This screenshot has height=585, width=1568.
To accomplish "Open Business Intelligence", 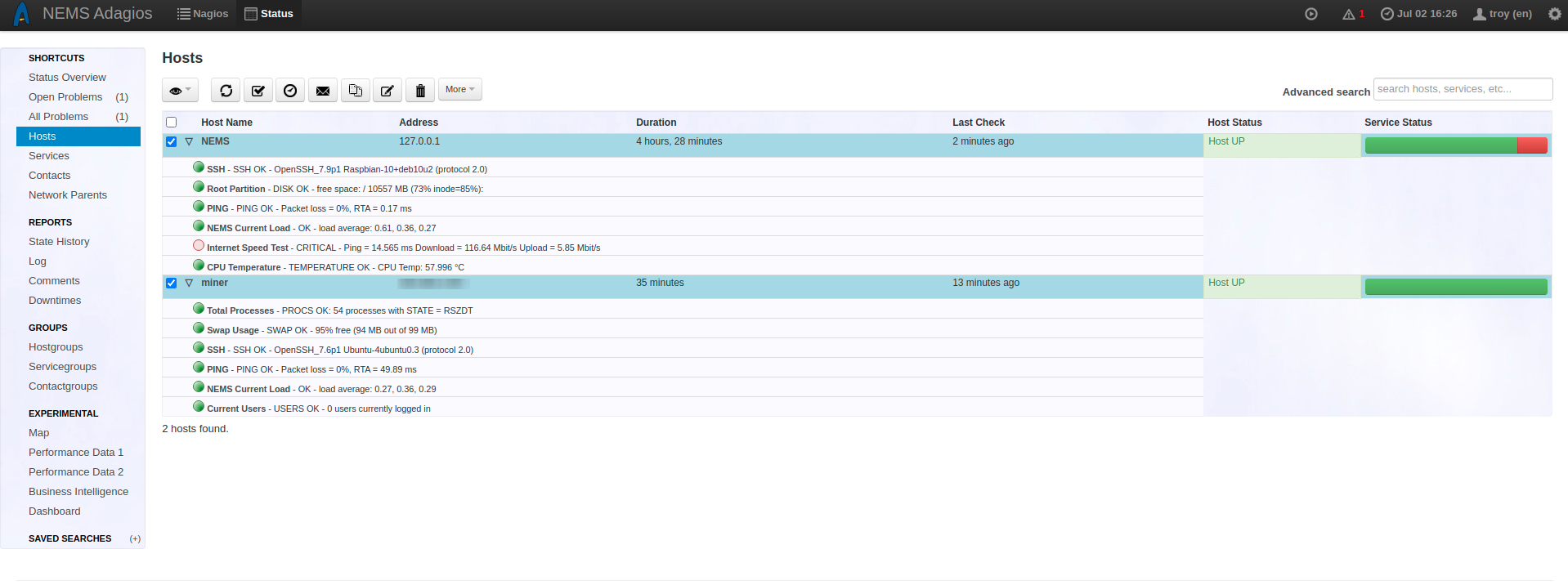I will (x=78, y=492).
